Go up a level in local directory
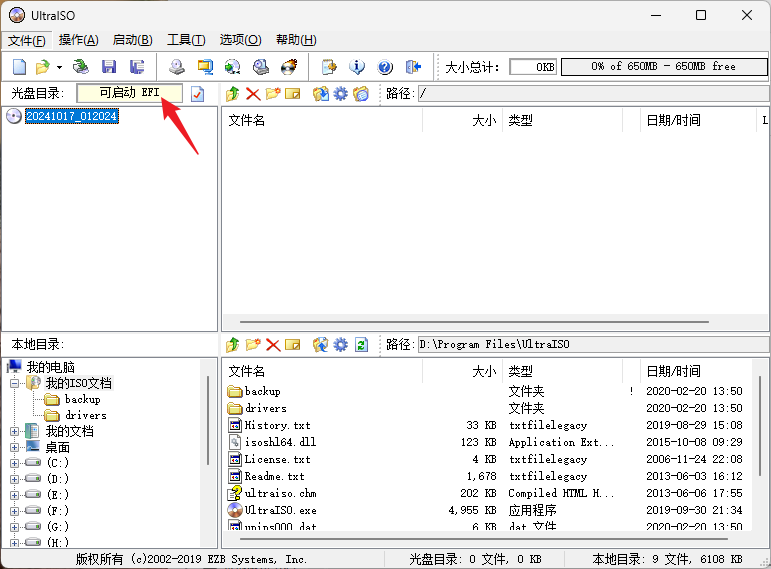Screen dimensions: 771x569 pyautogui.click(x=233, y=345)
